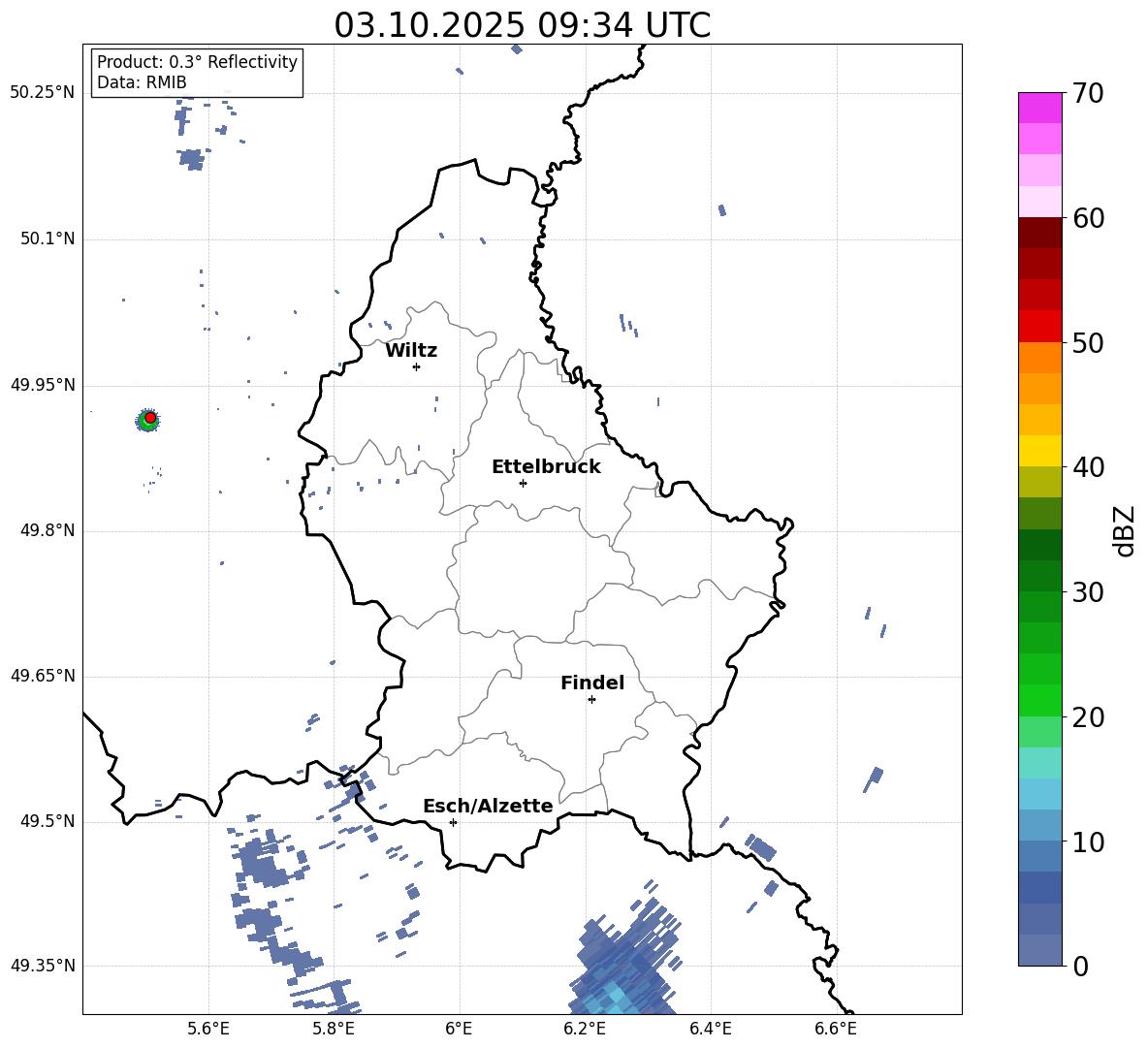This screenshot has height=1048, width=1148.
Task: Click the 'Product: 0.3° Reflectivity' label
Action: coord(197,61)
